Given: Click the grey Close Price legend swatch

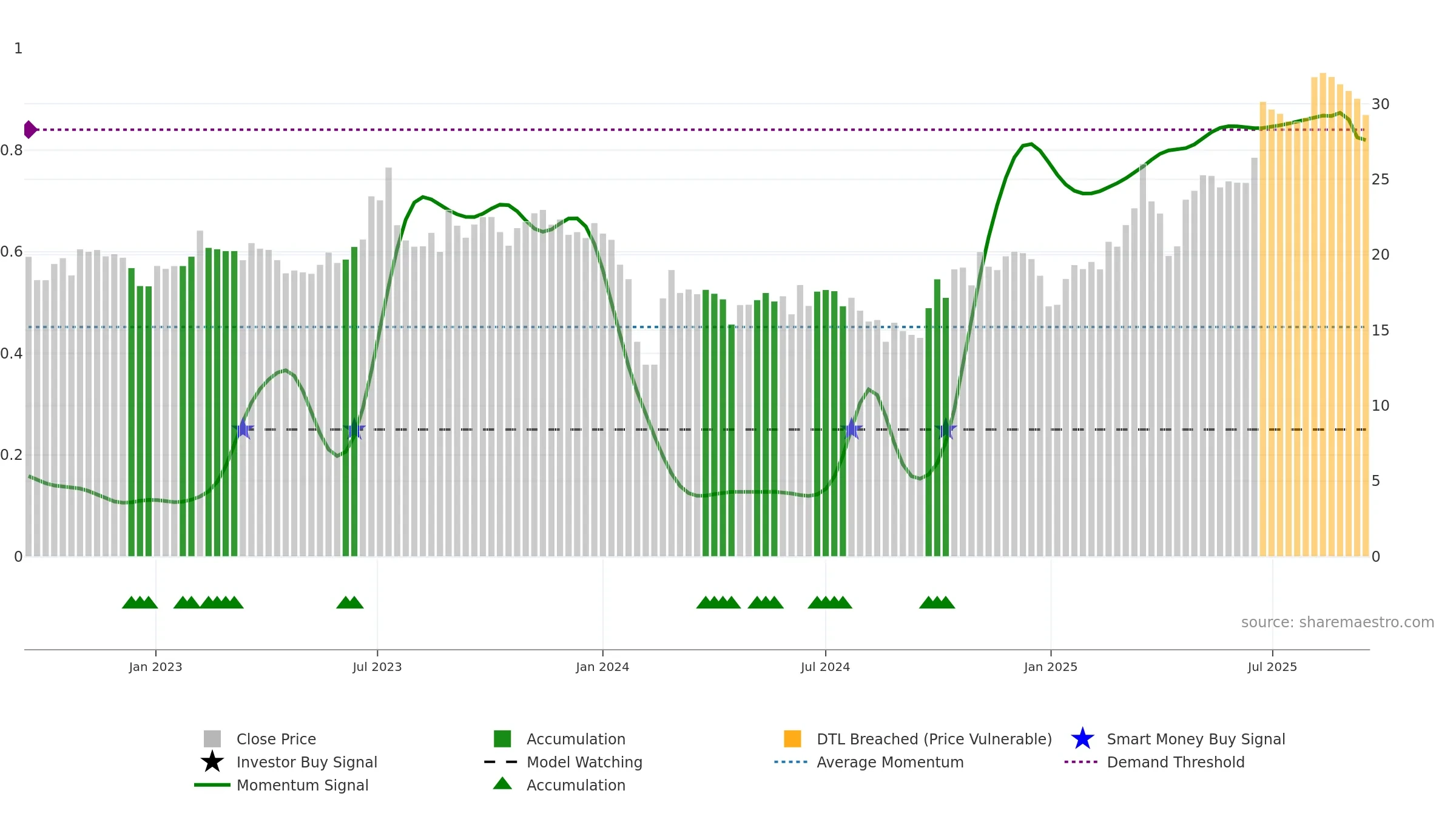Looking at the screenshot, I should point(212,739).
